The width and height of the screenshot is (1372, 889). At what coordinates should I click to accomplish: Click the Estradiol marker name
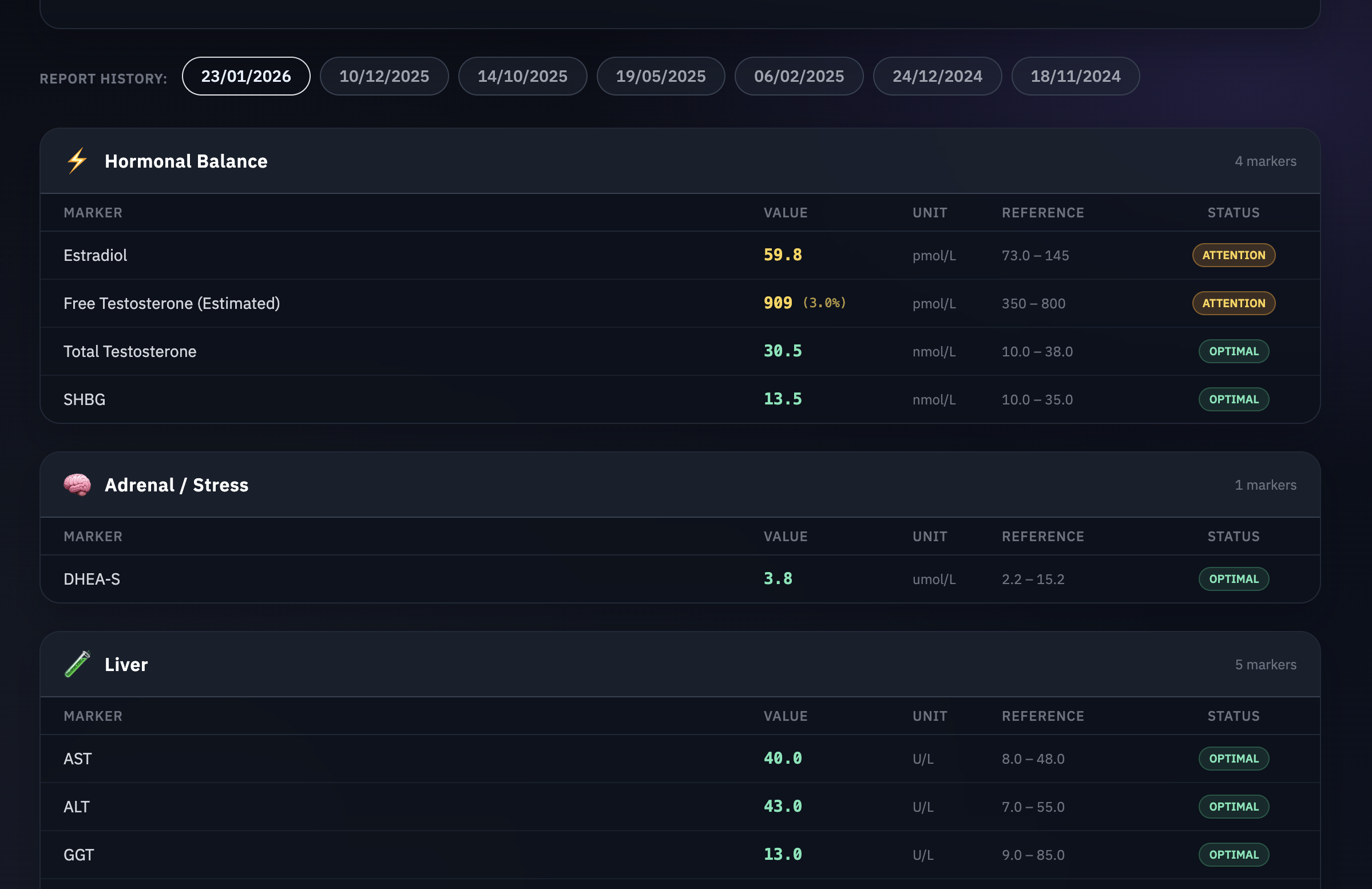tap(95, 255)
